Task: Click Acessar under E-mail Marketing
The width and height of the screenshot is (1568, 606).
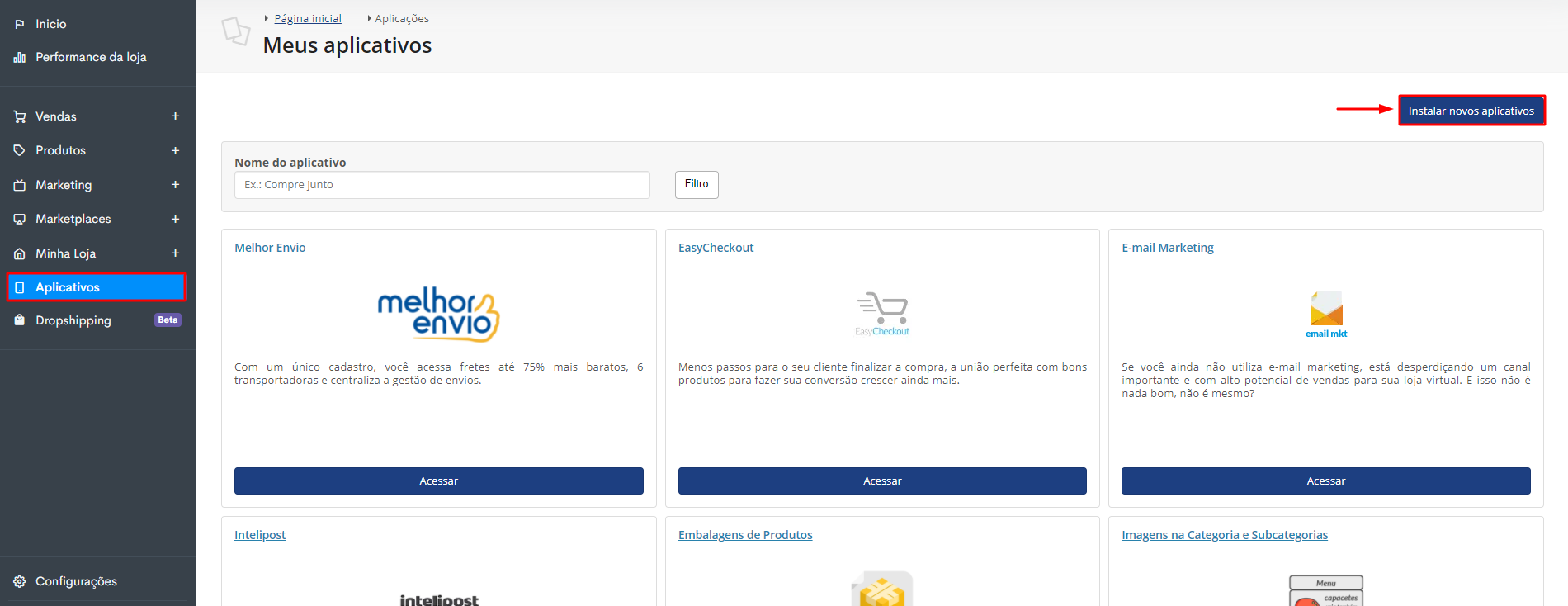Action: click(x=1326, y=481)
